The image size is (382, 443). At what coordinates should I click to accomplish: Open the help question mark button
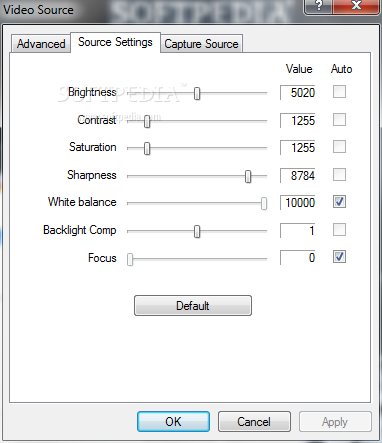(x=318, y=6)
